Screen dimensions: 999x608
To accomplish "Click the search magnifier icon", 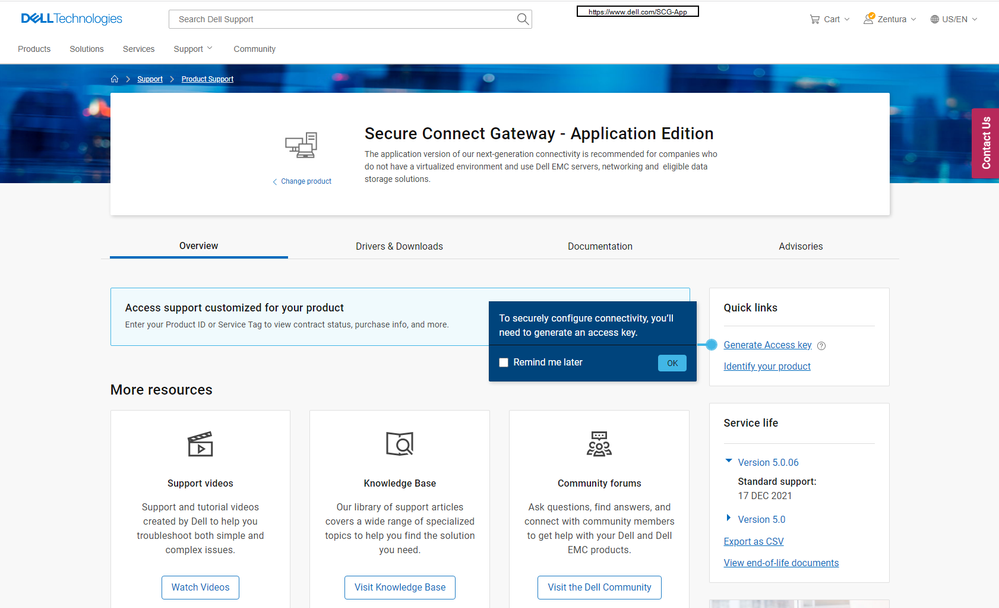I will coord(522,19).
